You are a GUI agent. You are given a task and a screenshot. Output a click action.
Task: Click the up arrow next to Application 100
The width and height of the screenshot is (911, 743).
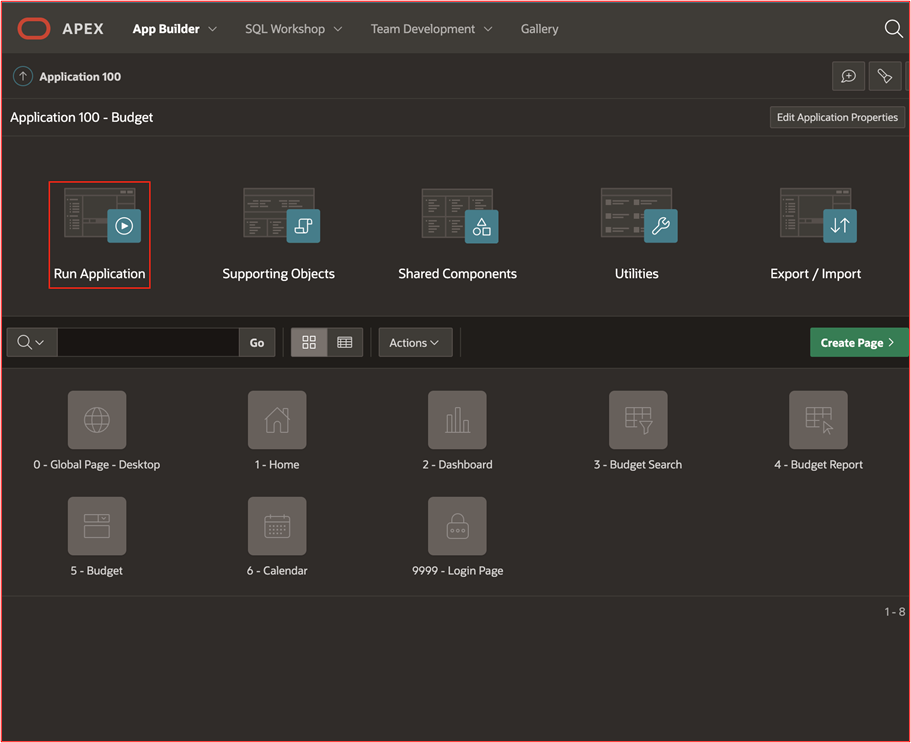click(23, 76)
